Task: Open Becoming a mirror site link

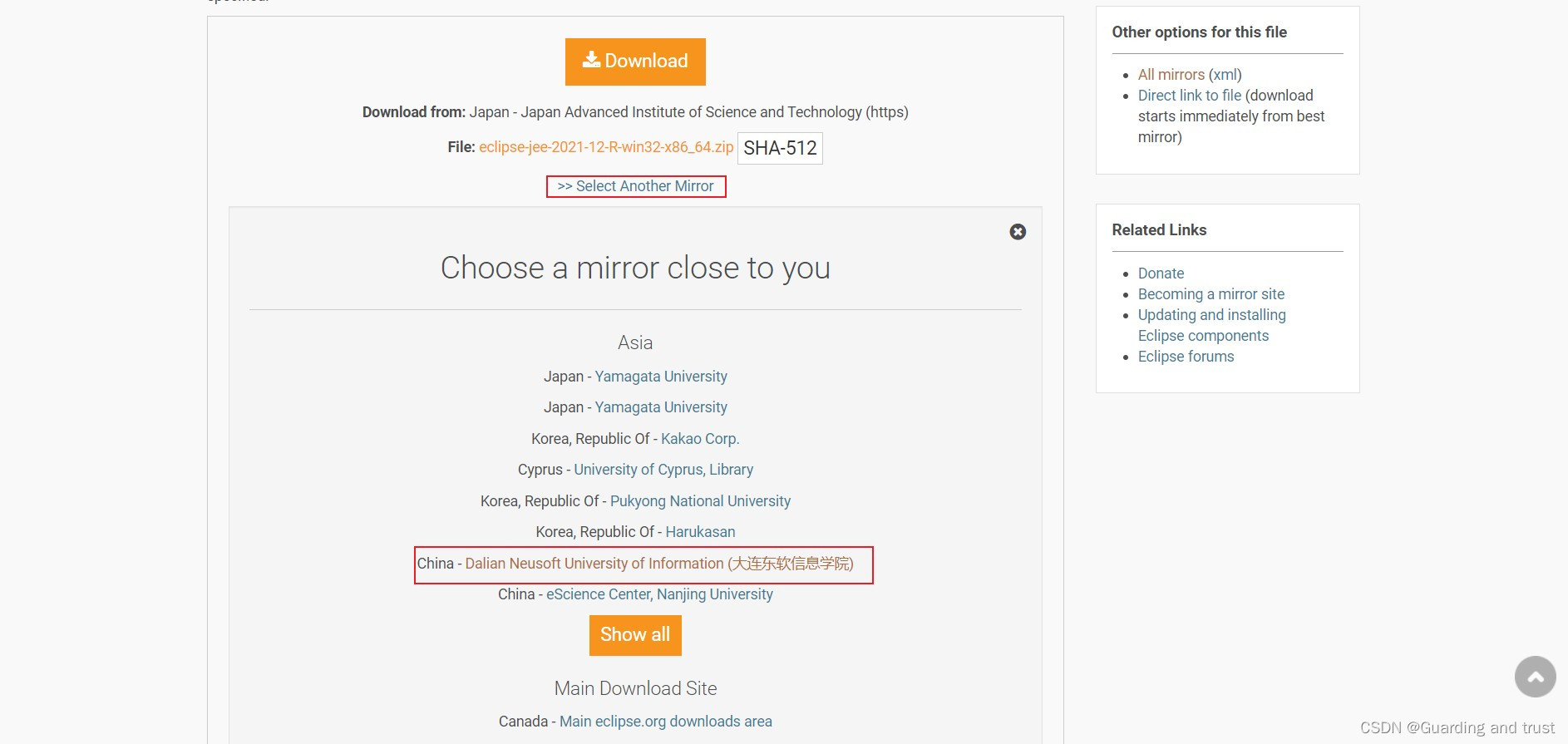Action: click(x=1211, y=294)
